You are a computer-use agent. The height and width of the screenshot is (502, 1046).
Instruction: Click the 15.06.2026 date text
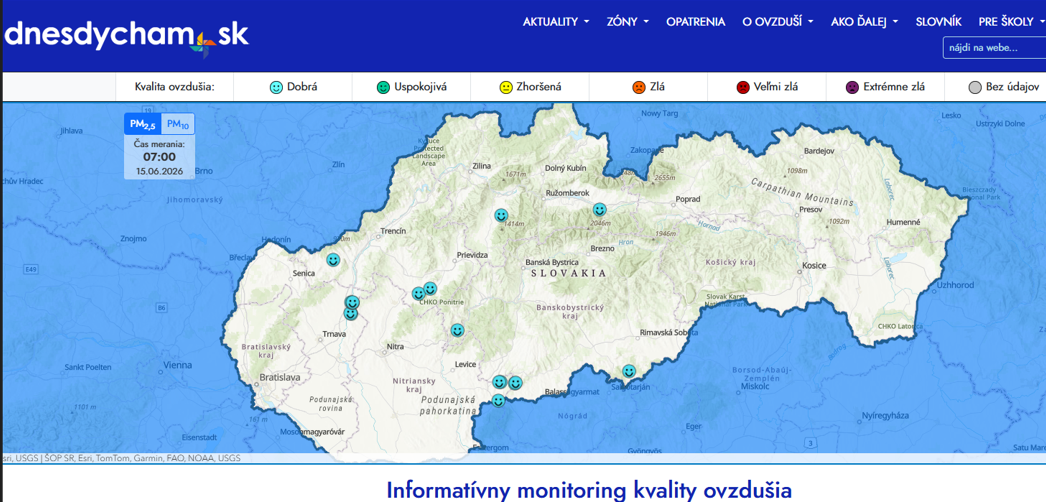coord(159,171)
